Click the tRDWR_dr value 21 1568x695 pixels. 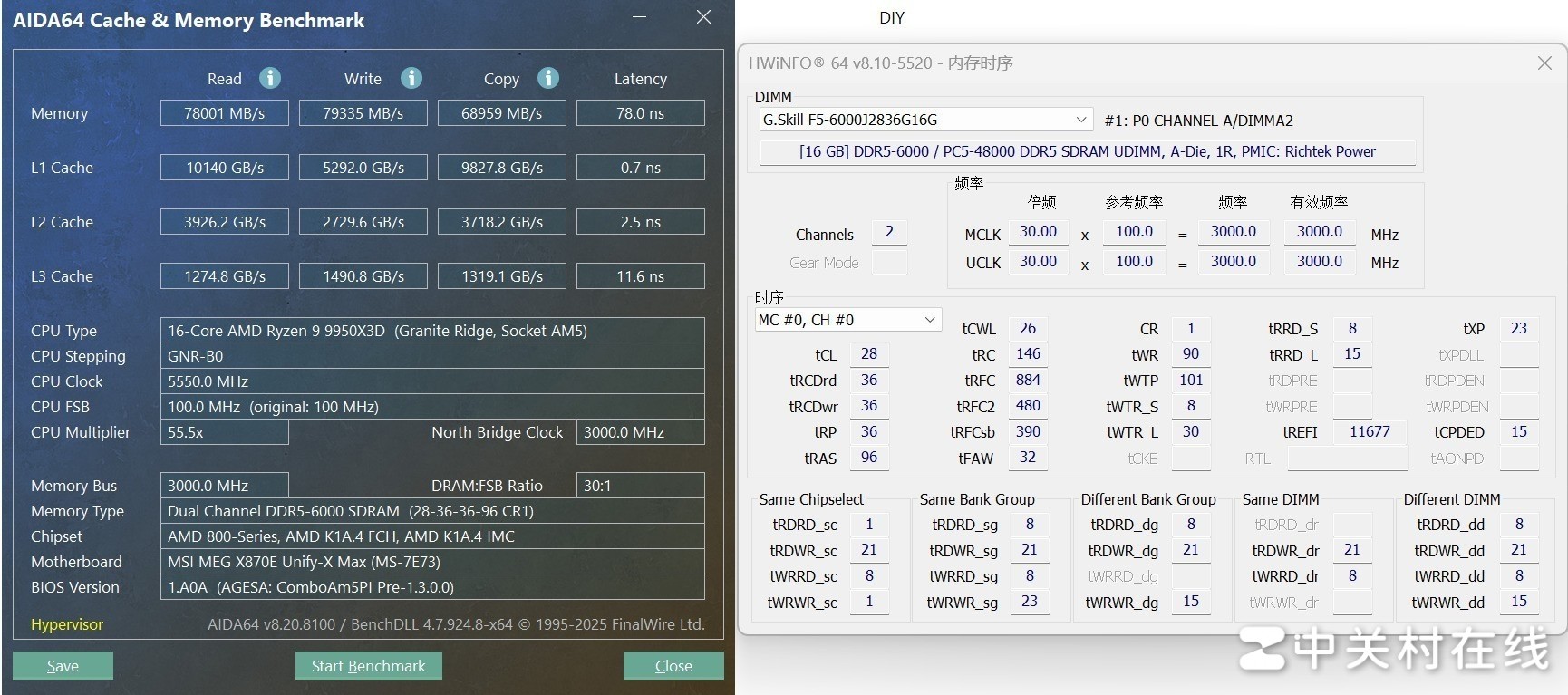click(x=1352, y=550)
